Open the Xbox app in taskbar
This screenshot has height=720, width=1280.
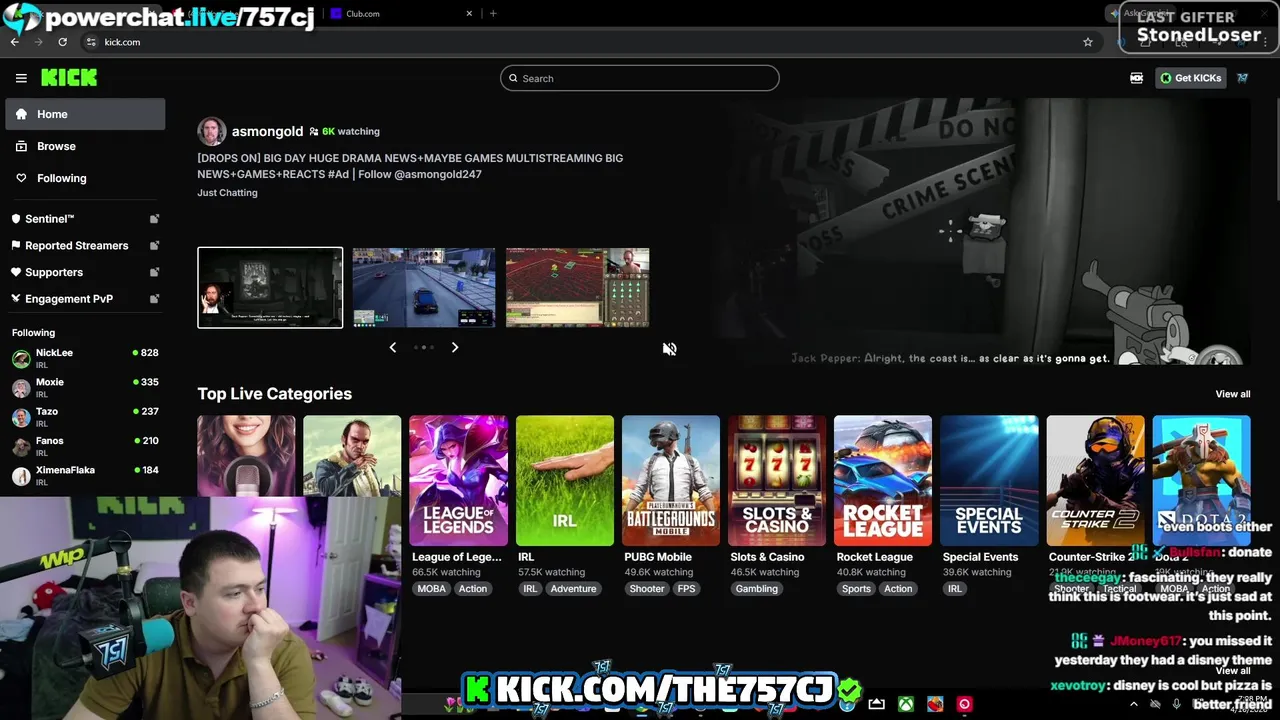click(x=906, y=704)
